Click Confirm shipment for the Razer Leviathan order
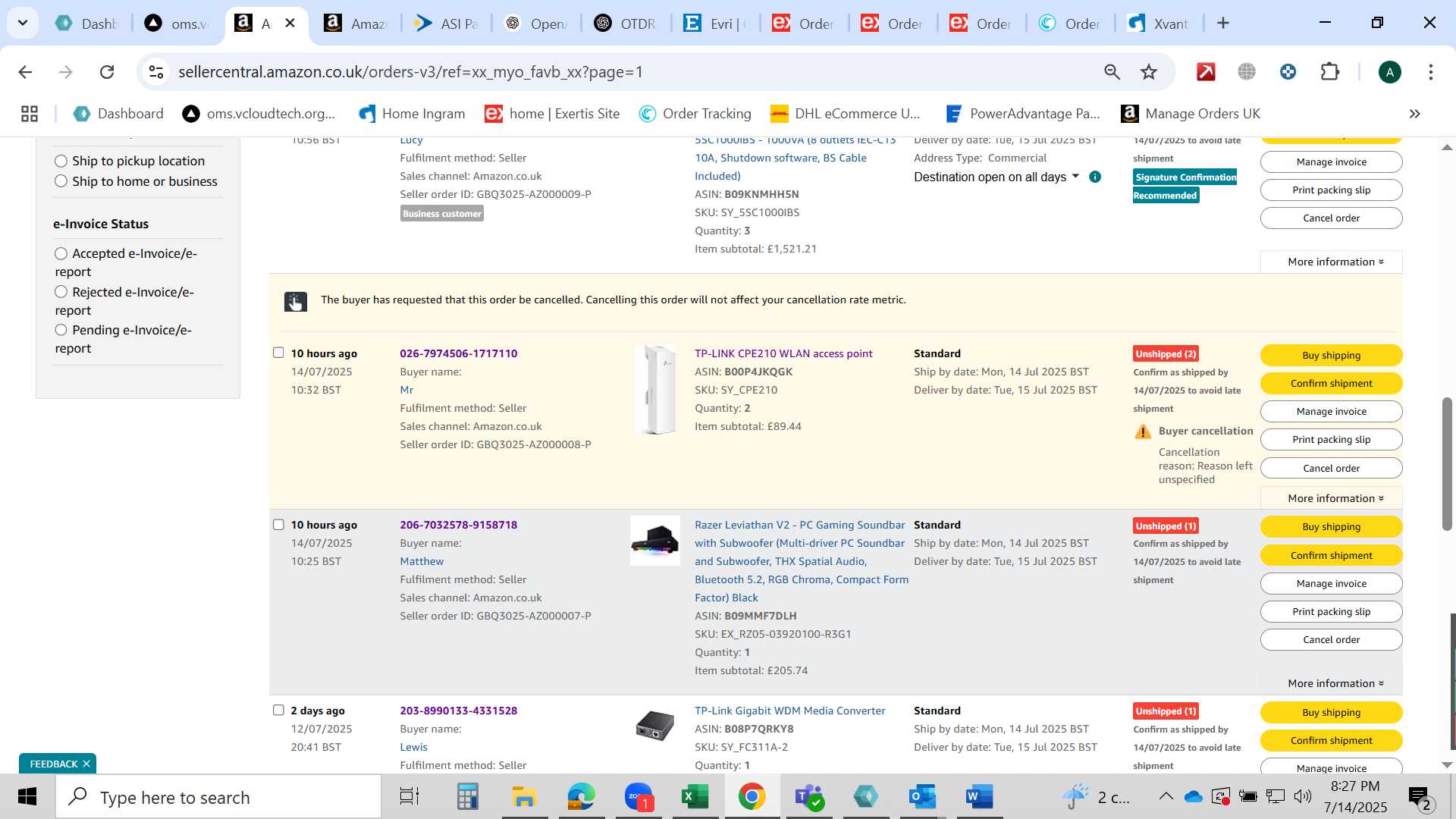The width and height of the screenshot is (1456, 819). point(1331,555)
